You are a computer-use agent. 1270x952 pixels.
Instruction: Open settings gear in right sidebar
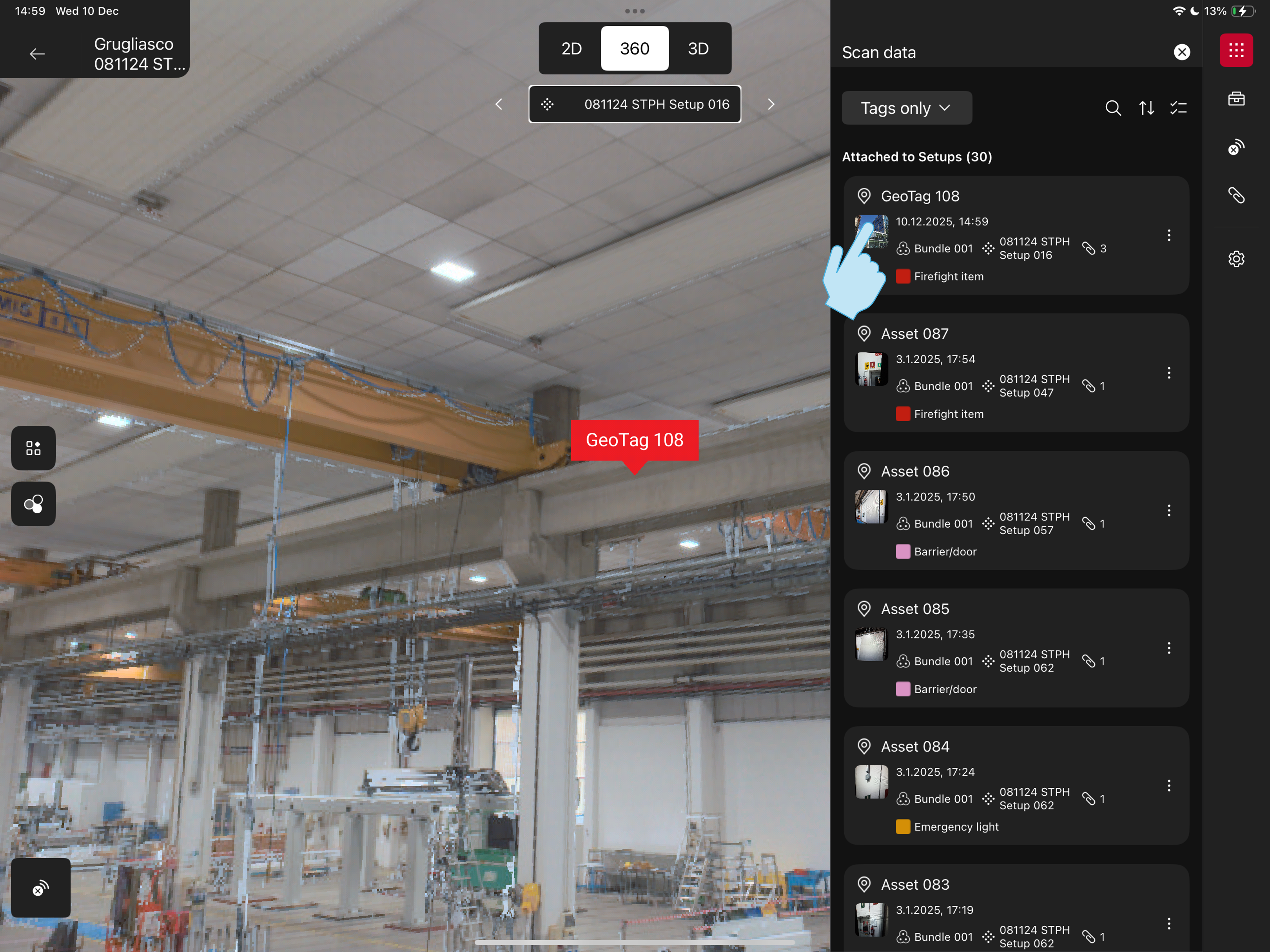1235,259
